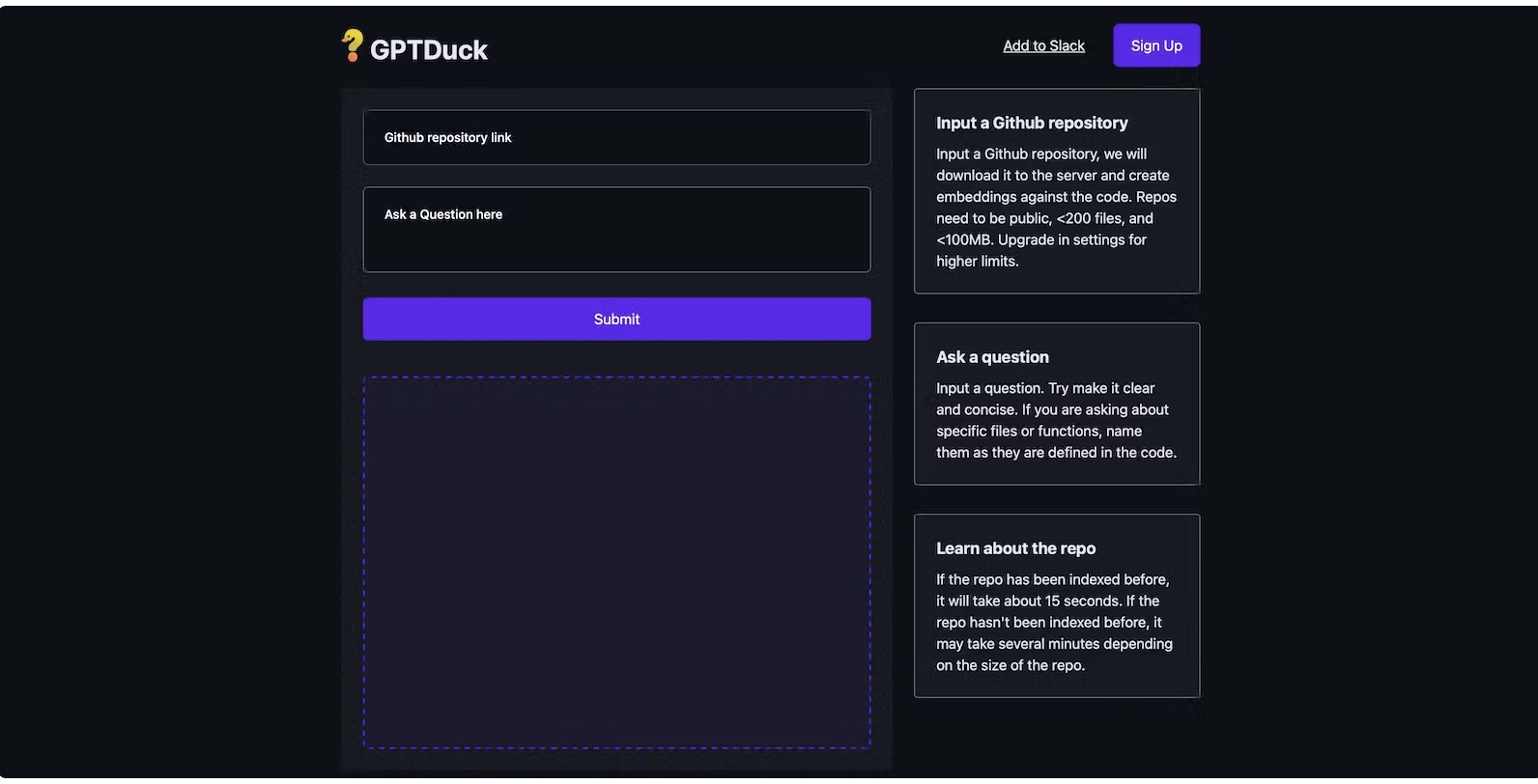This screenshot has height=784, width=1538.
Task: Click the 'Github repository link' placeholder text
Action: [448, 137]
